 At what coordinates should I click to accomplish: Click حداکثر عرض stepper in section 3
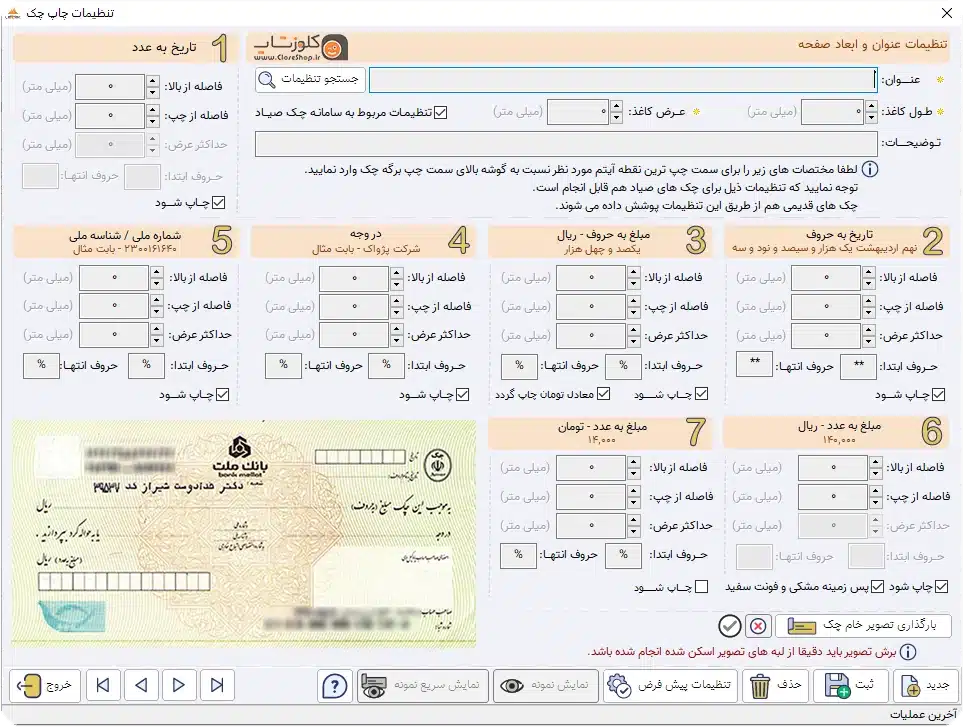click(x=634, y=335)
